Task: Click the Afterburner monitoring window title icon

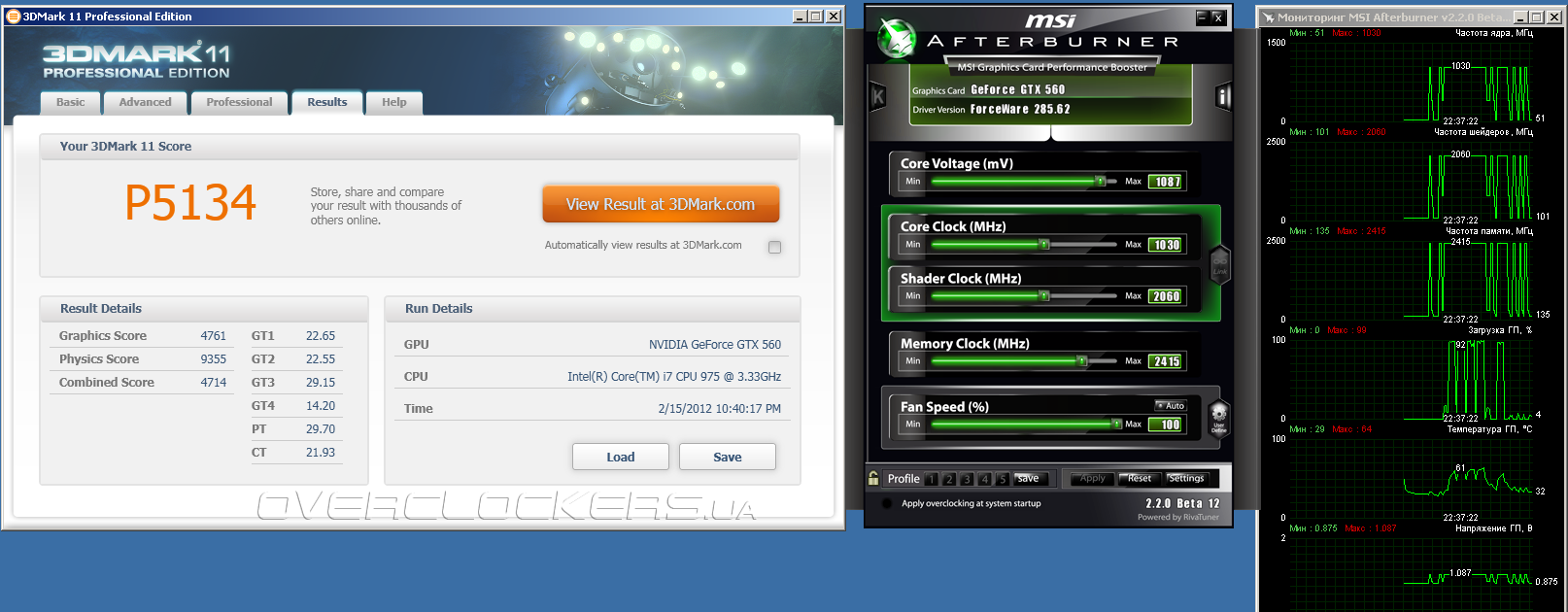Action: (1268, 17)
